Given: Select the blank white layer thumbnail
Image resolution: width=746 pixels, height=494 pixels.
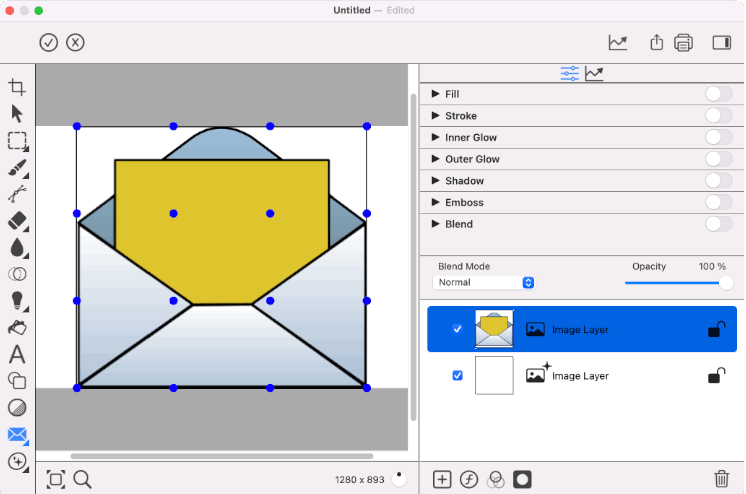Looking at the screenshot, I should pyautogui.click(x=494, y=375).
